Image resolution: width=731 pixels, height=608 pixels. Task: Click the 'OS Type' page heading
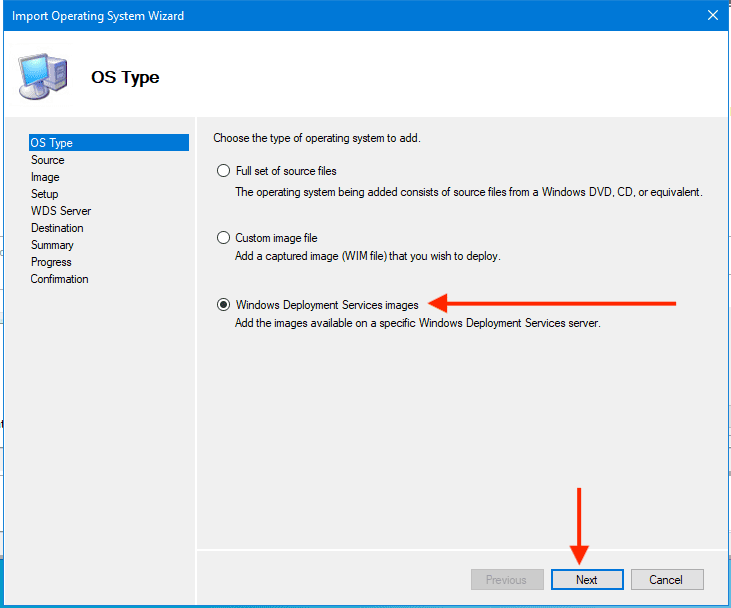[125, 77]
